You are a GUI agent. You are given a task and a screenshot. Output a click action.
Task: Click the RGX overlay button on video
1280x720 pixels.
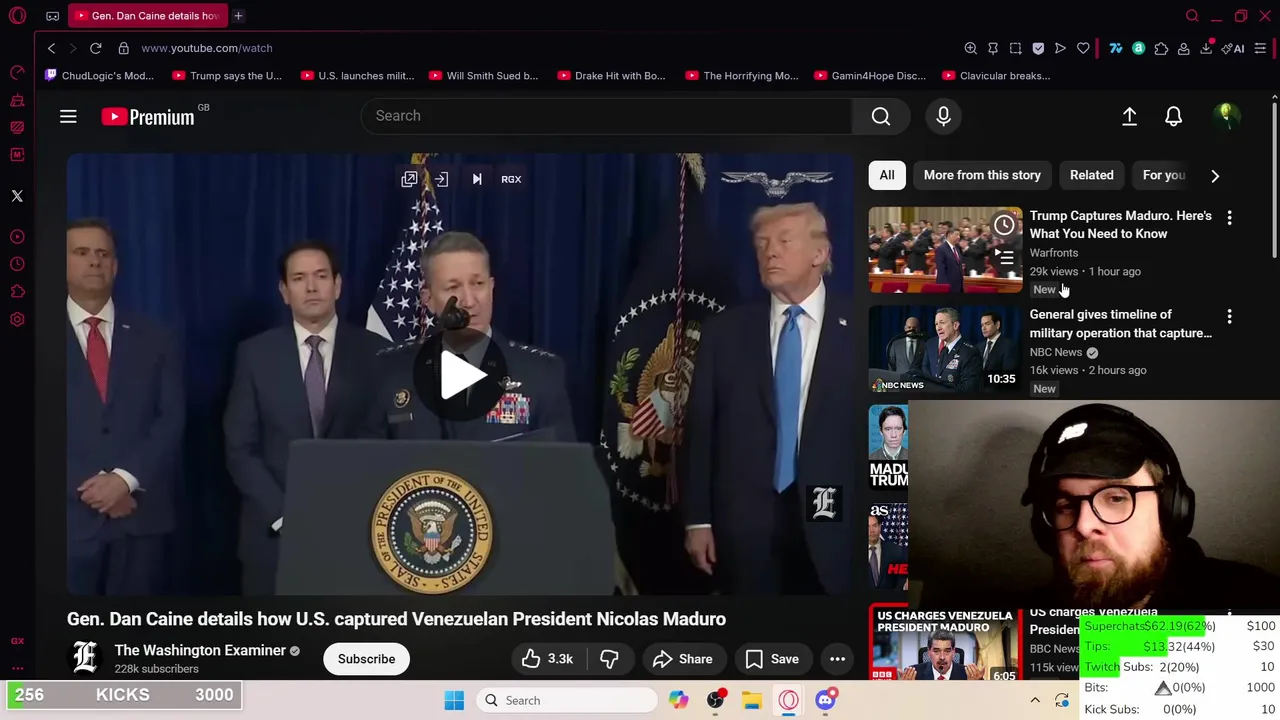tap(511, 179)
